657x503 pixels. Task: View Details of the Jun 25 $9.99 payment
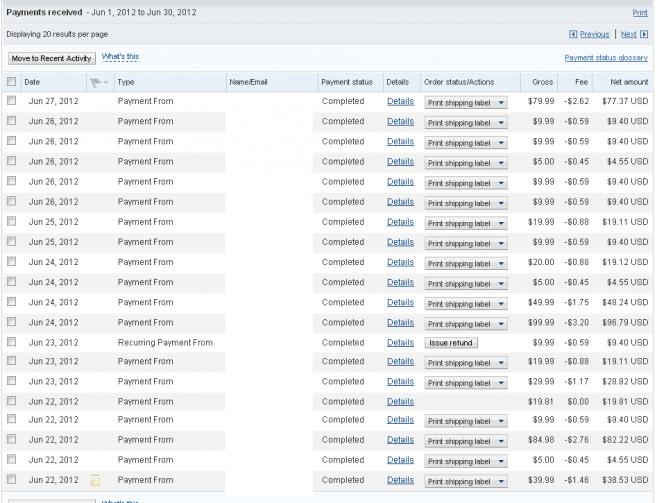400,242
